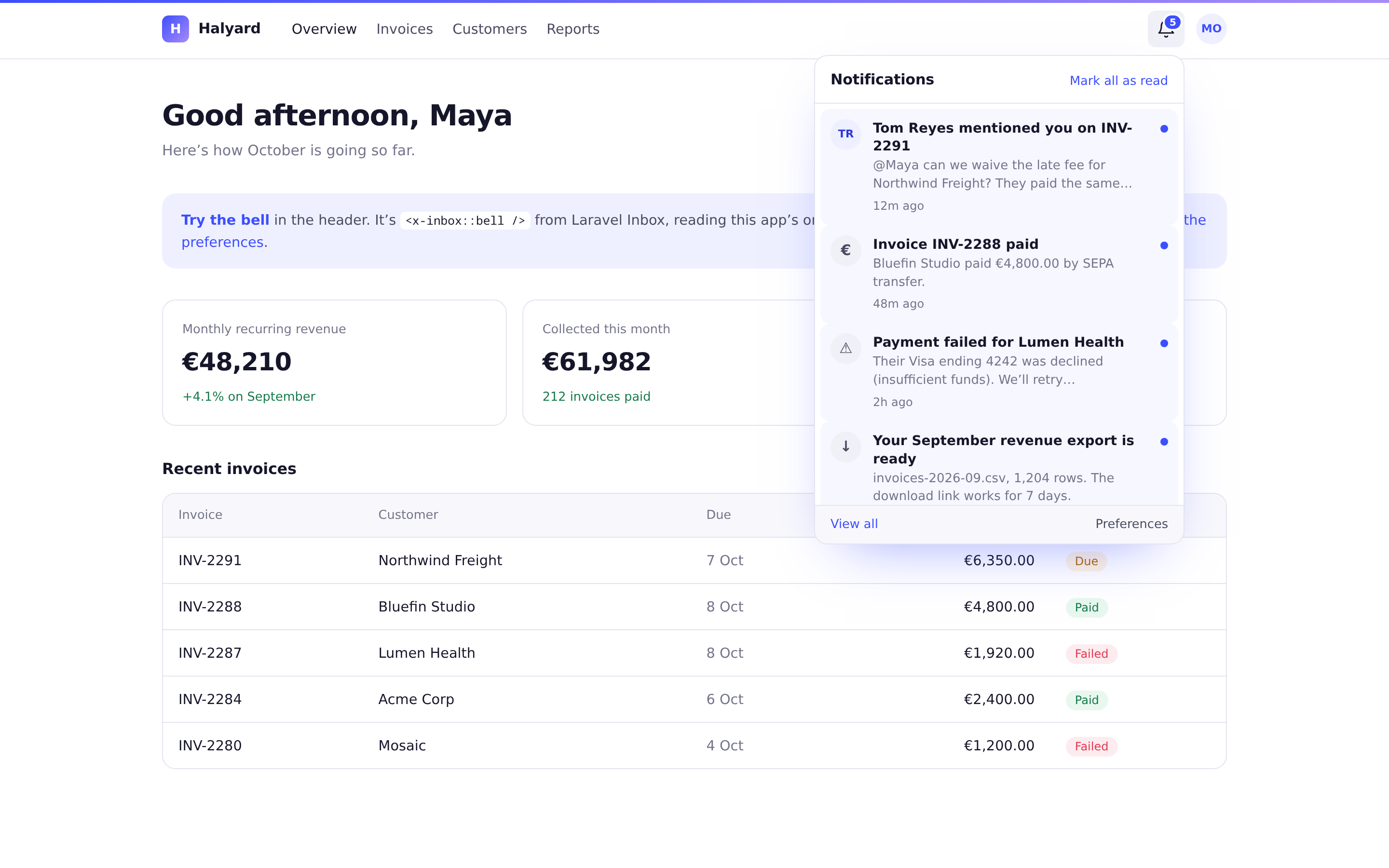Go to the Reports nav item
The image size is (1389, 868).
573,29
